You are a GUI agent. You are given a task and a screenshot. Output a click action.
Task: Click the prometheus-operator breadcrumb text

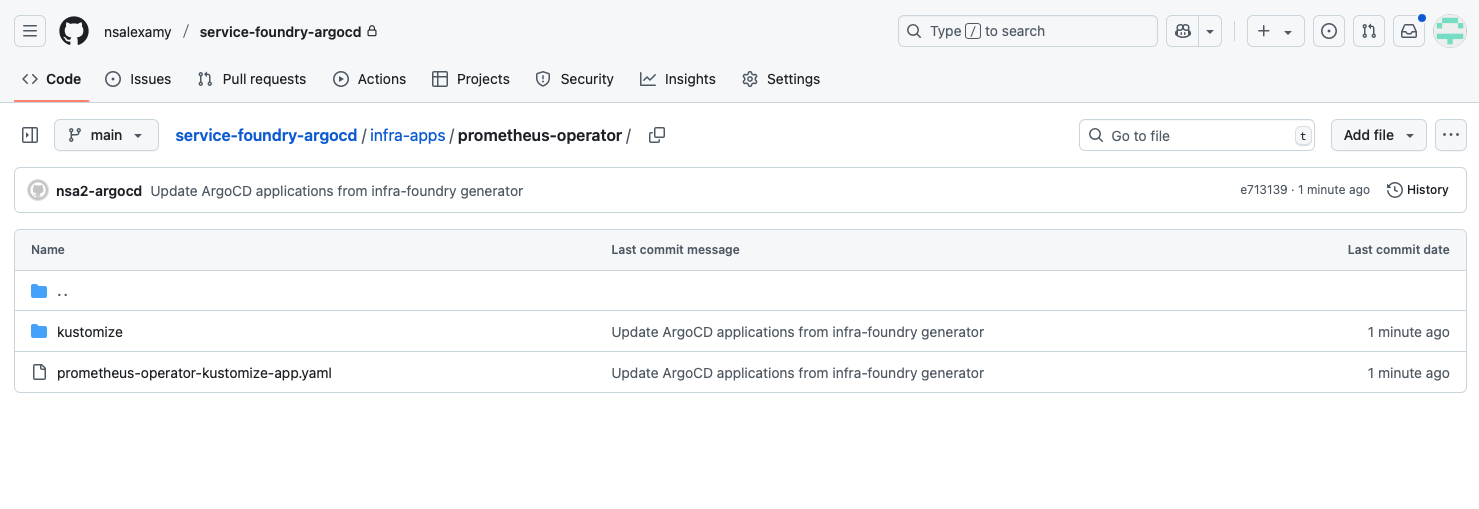pos(540,135)
